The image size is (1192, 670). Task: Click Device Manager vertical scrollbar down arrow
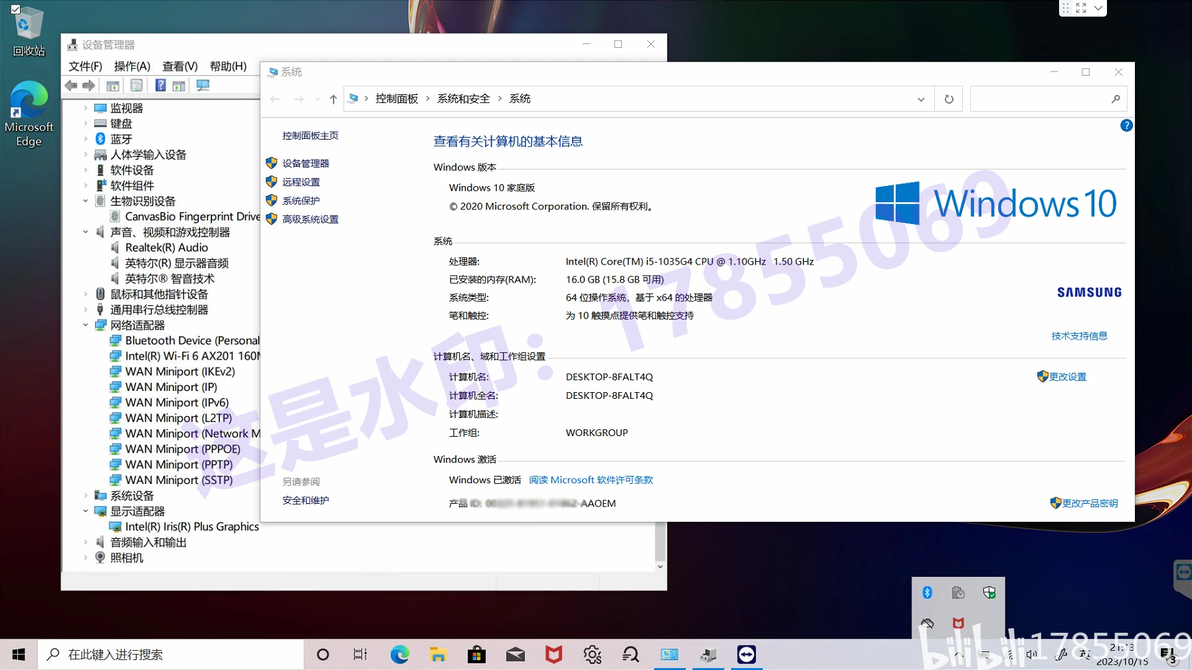point(660,567)
